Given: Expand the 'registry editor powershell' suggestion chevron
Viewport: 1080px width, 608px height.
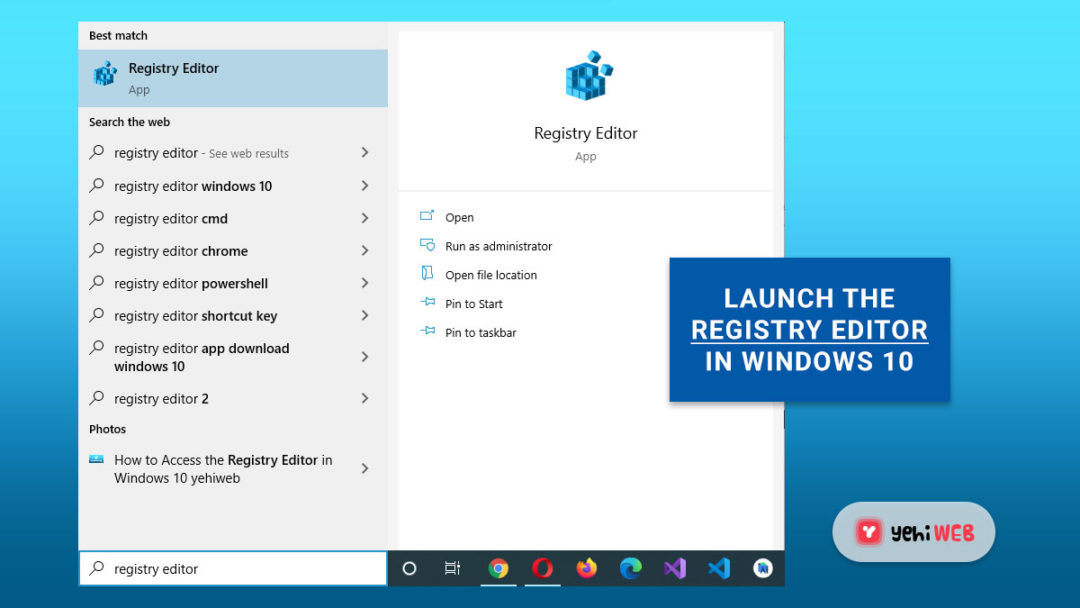Looking at the screenshot, I should click(x=365, y=283).
